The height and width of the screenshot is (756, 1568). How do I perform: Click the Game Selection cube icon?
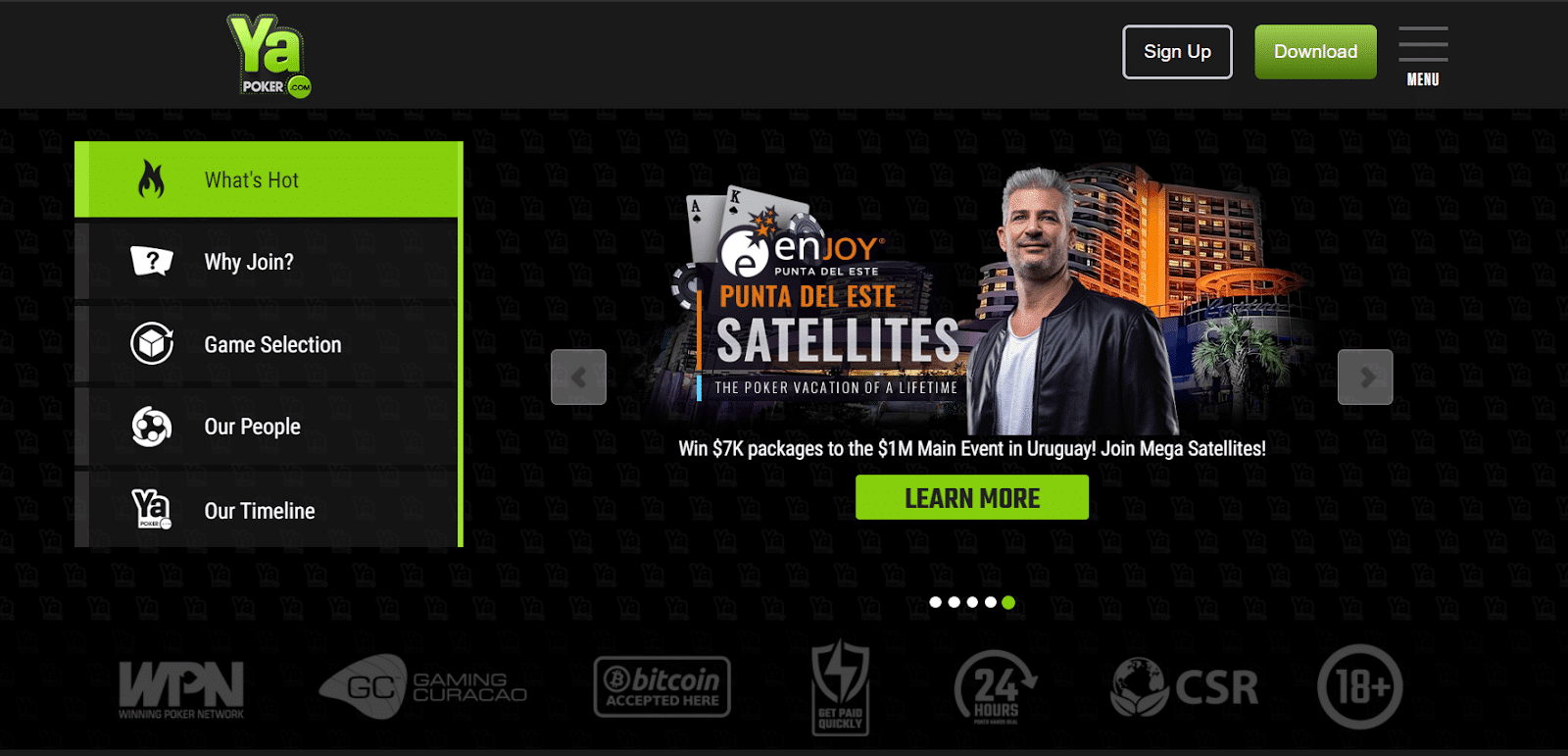[x=152, y=343]
